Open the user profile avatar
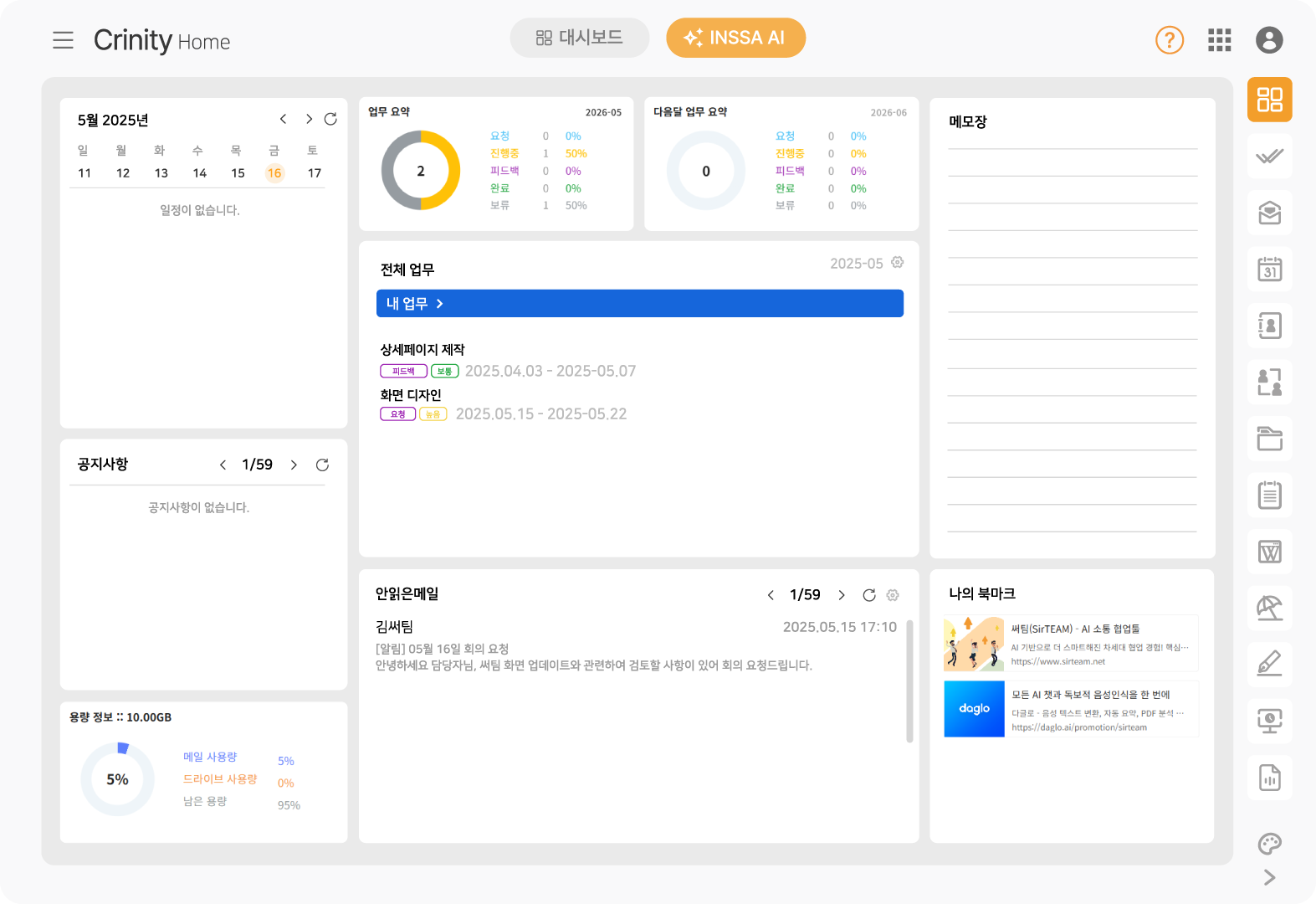The width and height of the screenshot is (1316, 904). (x=1268, y=39)
